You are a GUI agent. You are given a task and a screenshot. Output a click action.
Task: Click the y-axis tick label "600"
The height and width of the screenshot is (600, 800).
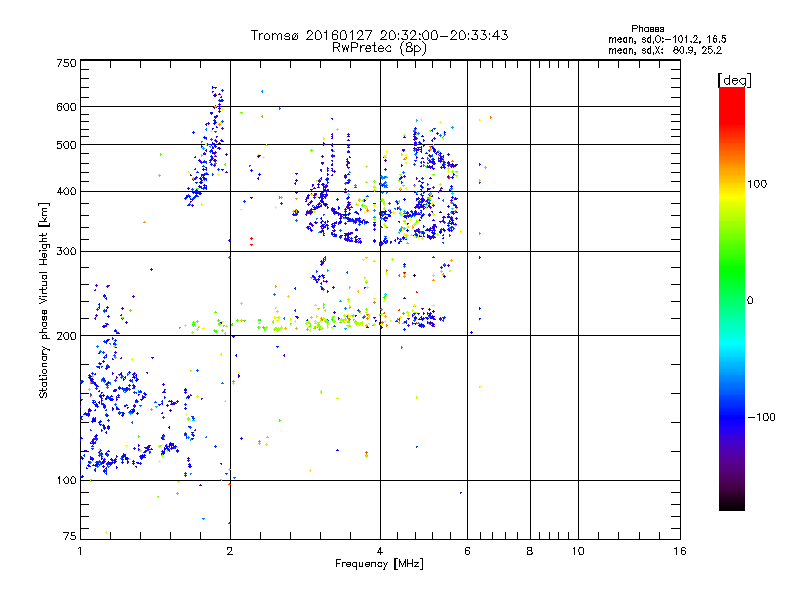(x=66, y=107)
